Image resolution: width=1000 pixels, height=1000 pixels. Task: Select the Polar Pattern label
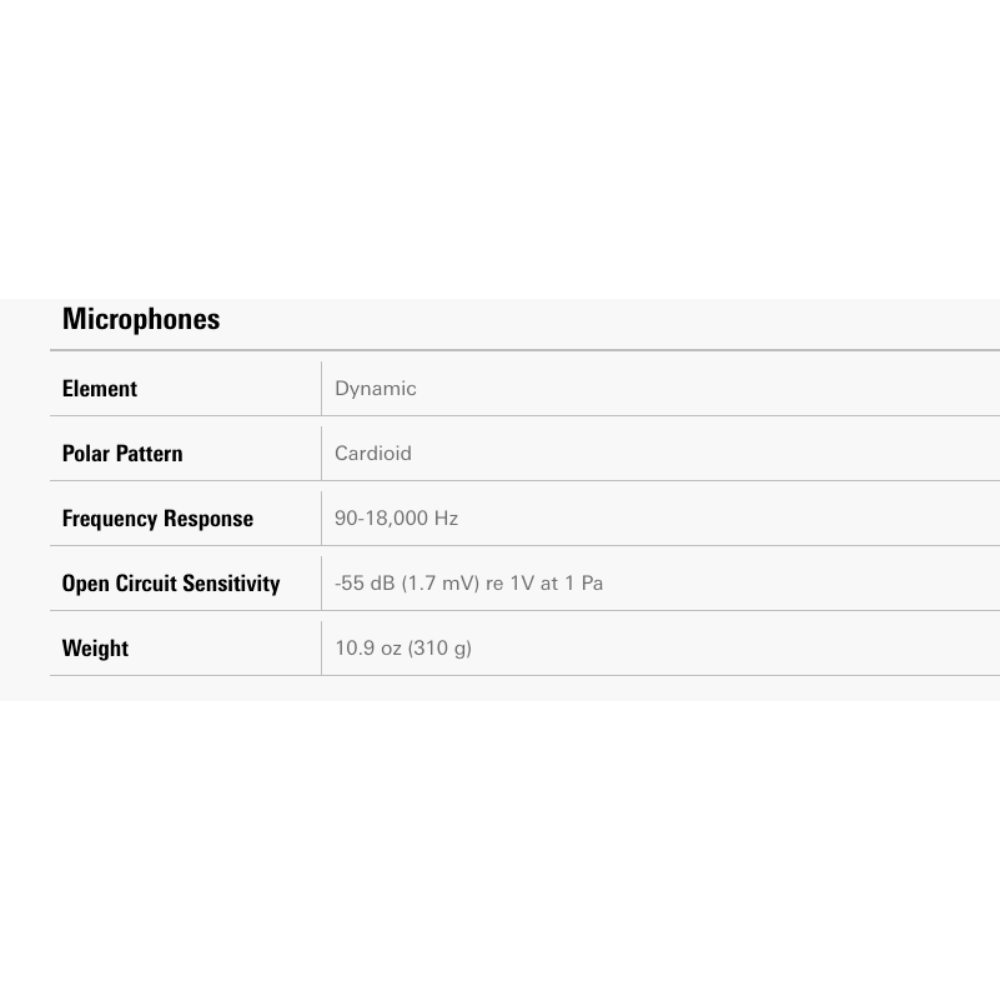point(122,453)
